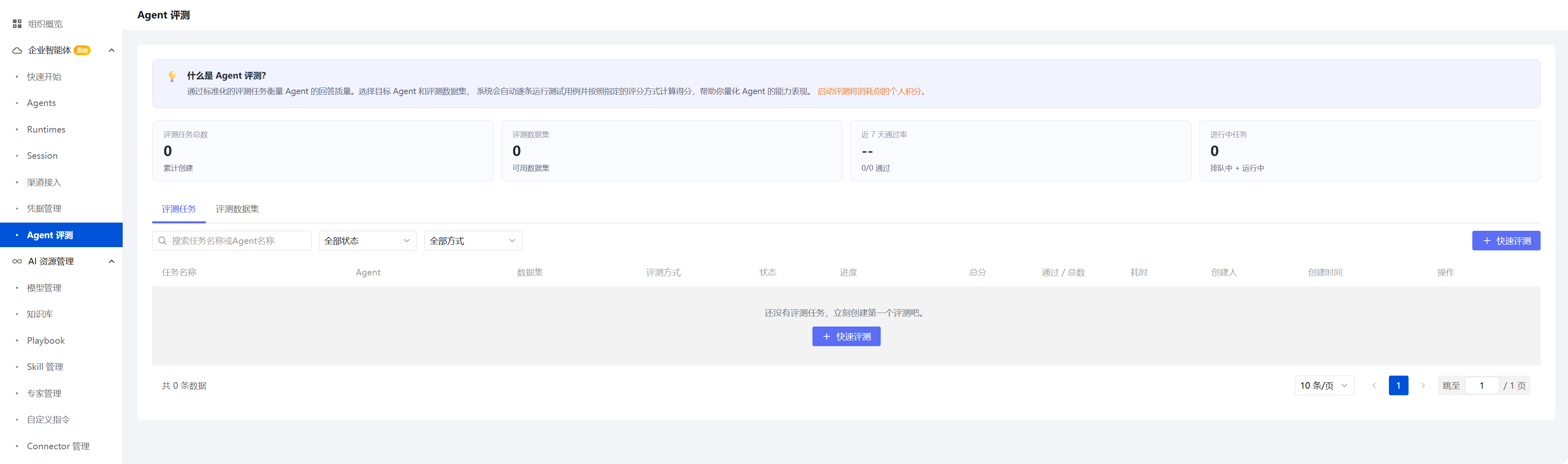Click the top-right 快速评测 button

tap(1506, 241)
